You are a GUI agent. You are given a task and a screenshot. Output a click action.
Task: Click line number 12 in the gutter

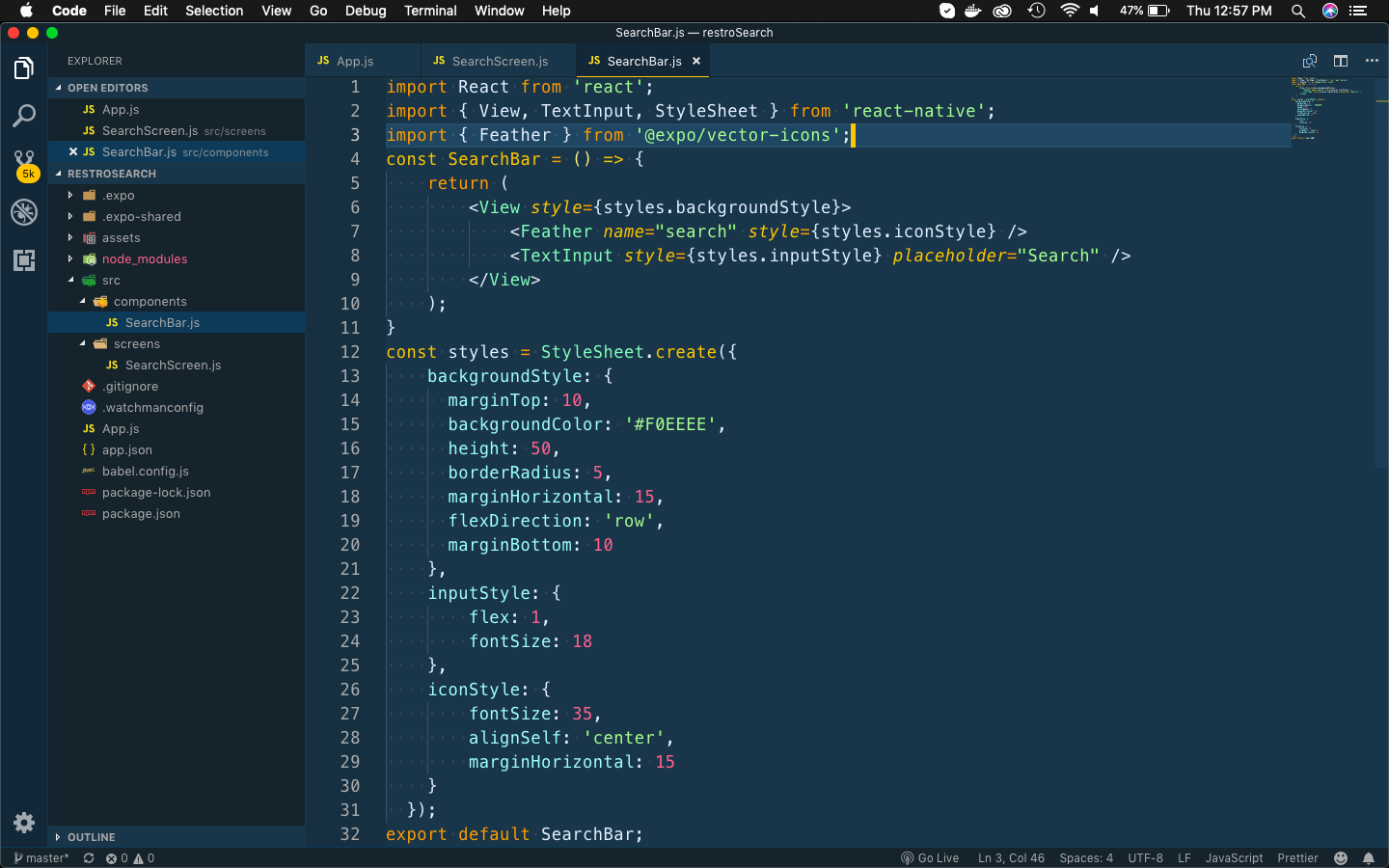click(x=350, y=352)
